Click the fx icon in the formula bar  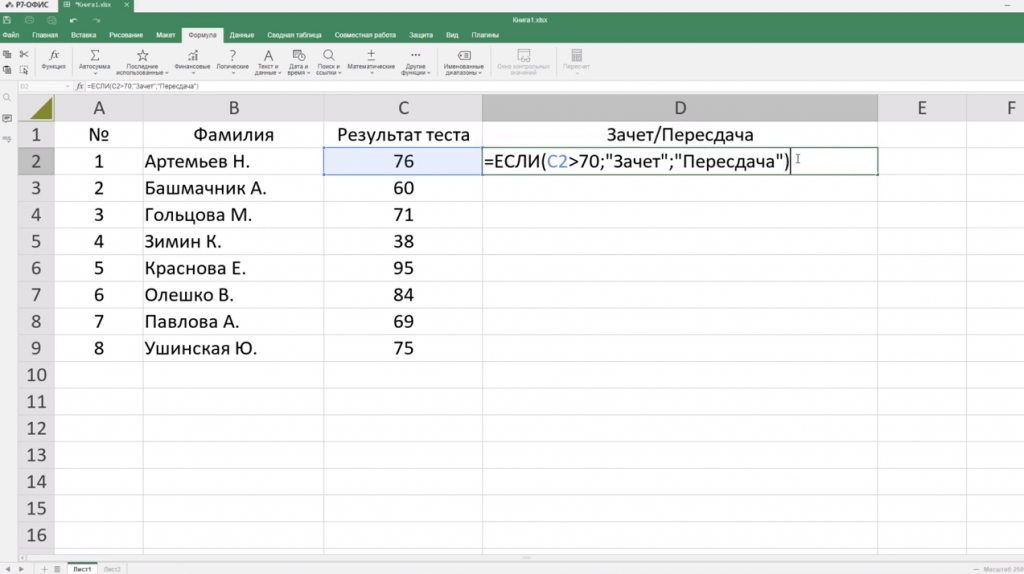pyautogui.click(x=80, y=86)
